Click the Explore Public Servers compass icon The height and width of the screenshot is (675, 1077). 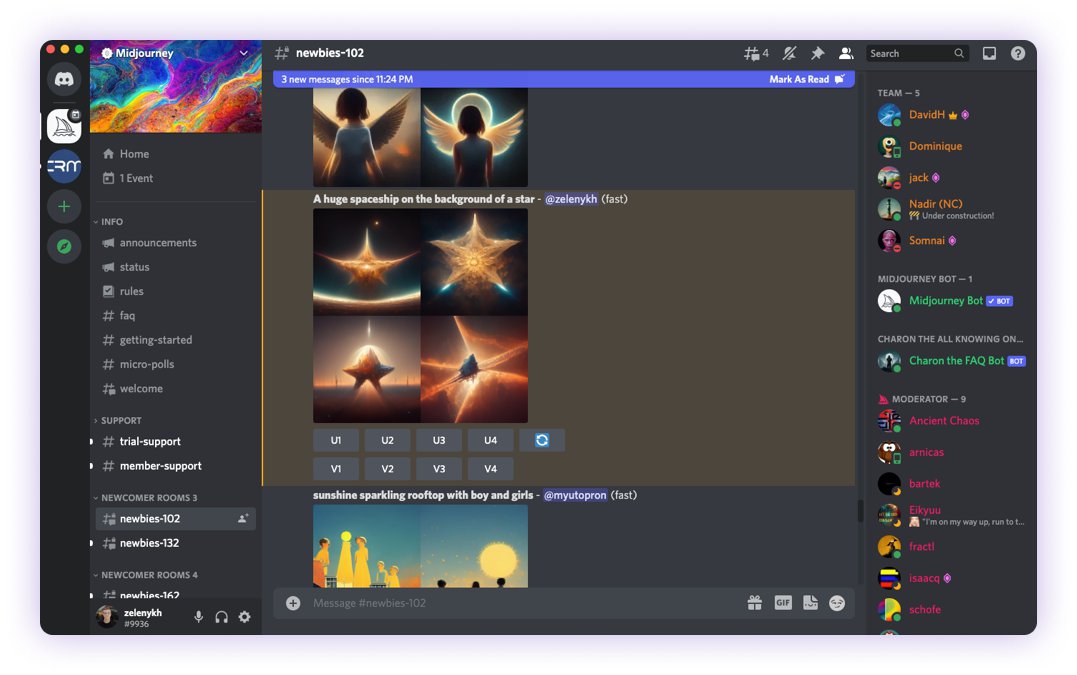tap(64, 246)
